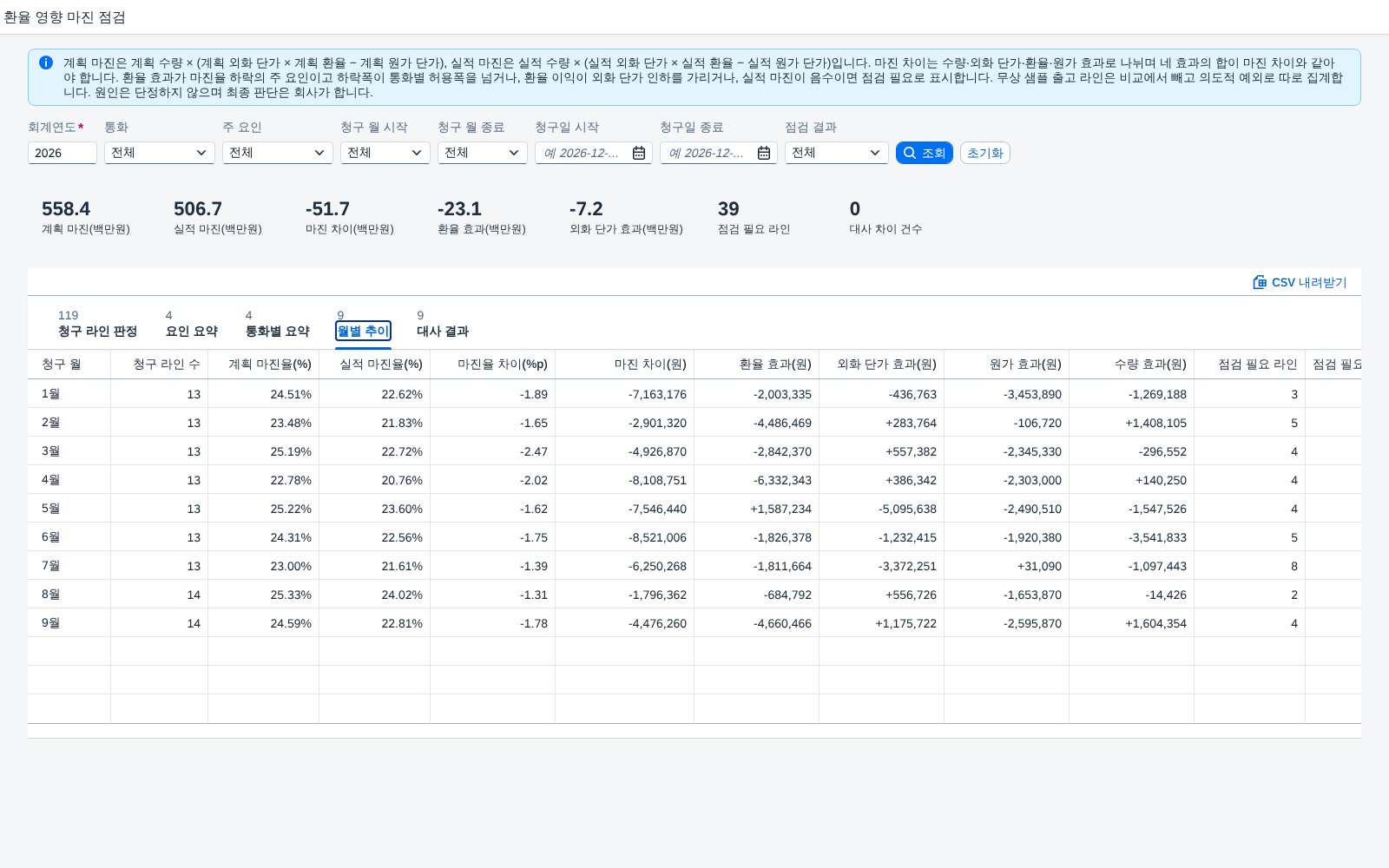Click the 청구 월 column header
The image size is (1389, 868).
[69, 365]
